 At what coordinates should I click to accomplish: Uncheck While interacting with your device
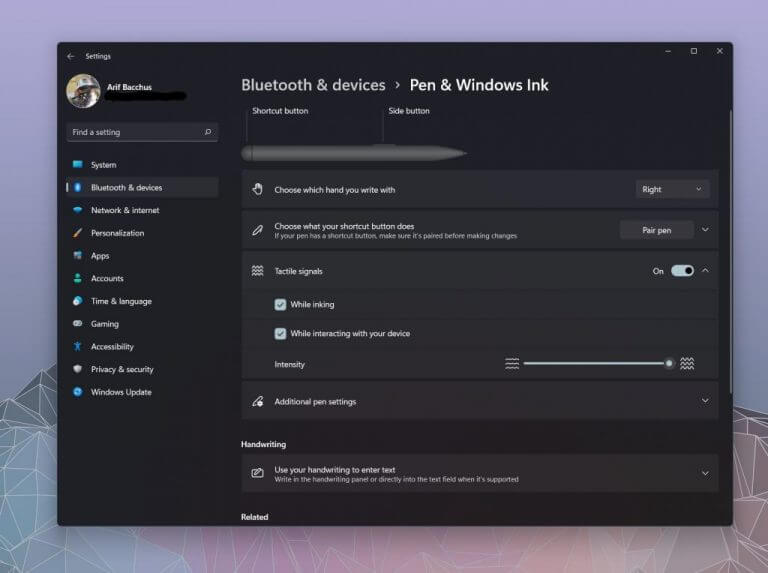(x=280, y=334)
